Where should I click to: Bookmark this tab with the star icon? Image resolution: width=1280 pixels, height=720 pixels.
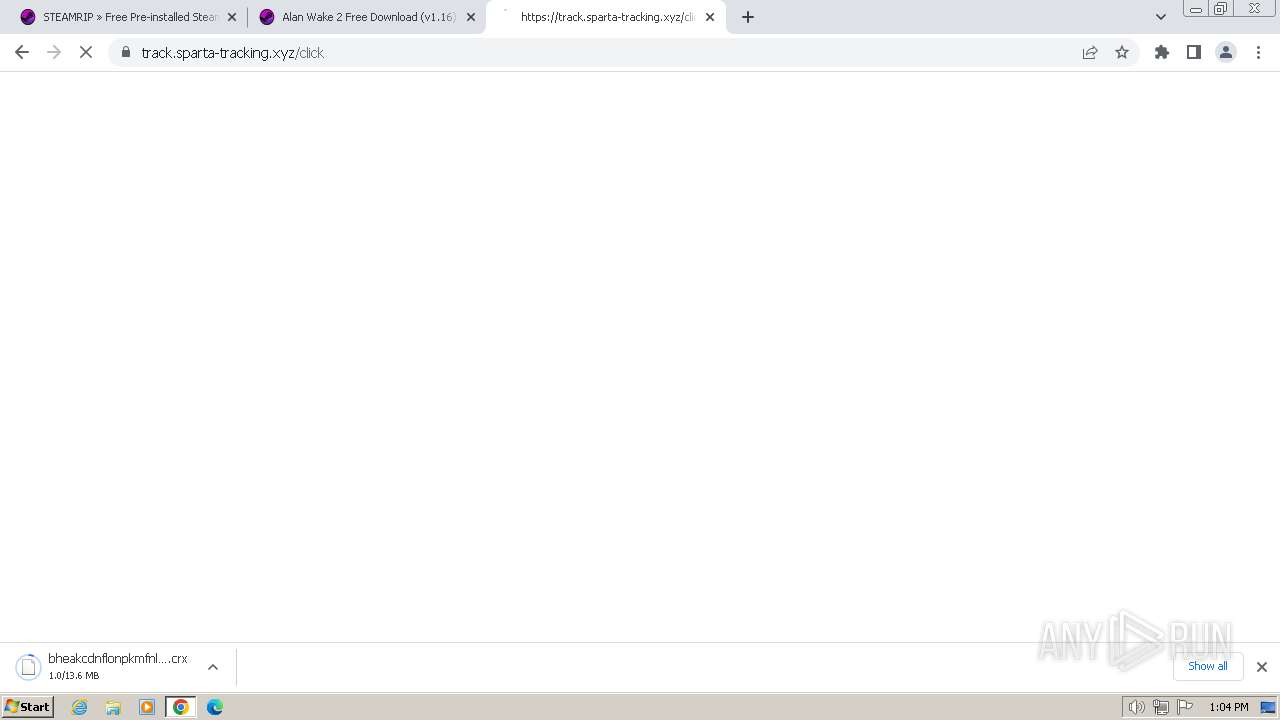point(1122,52)
